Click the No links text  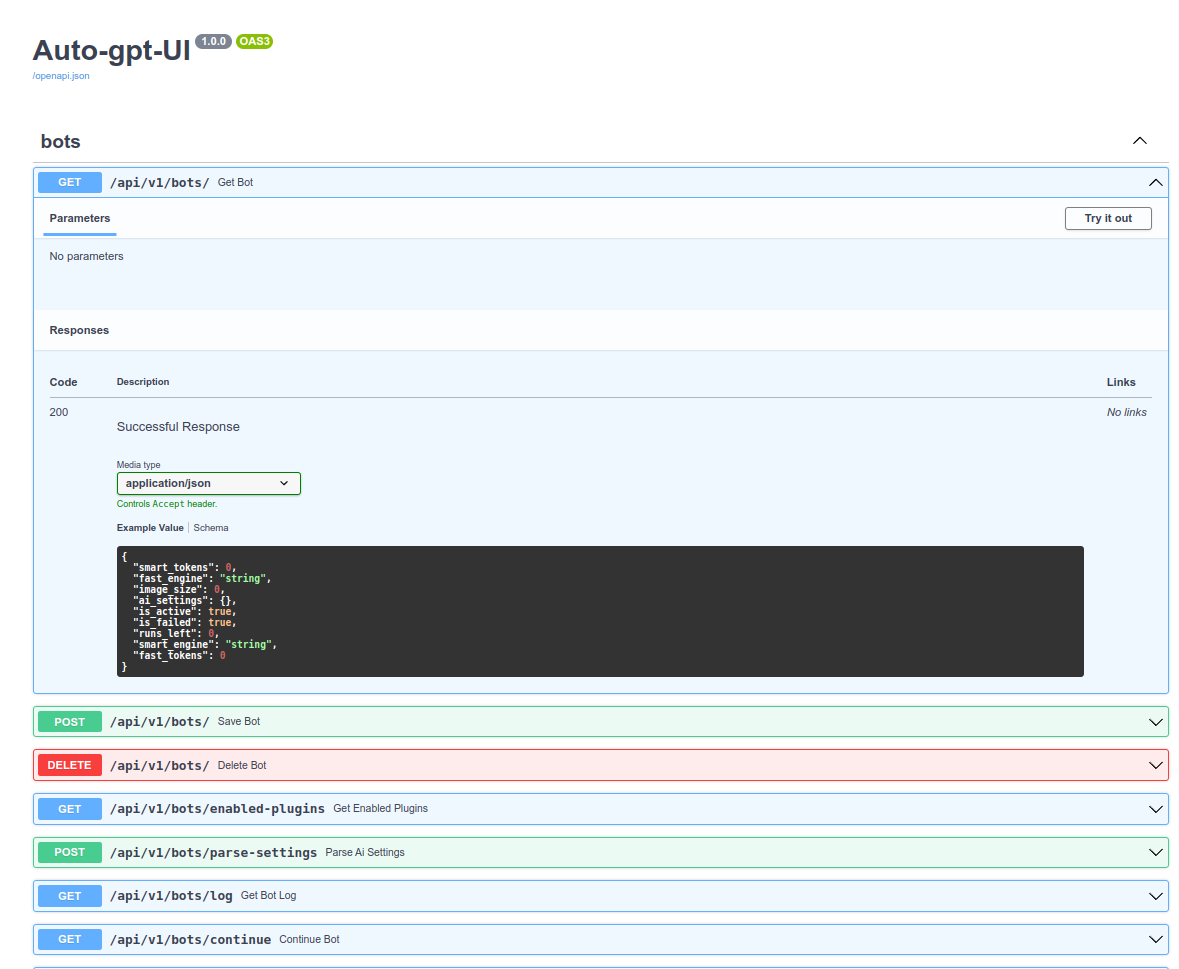tap(1126, 412)
